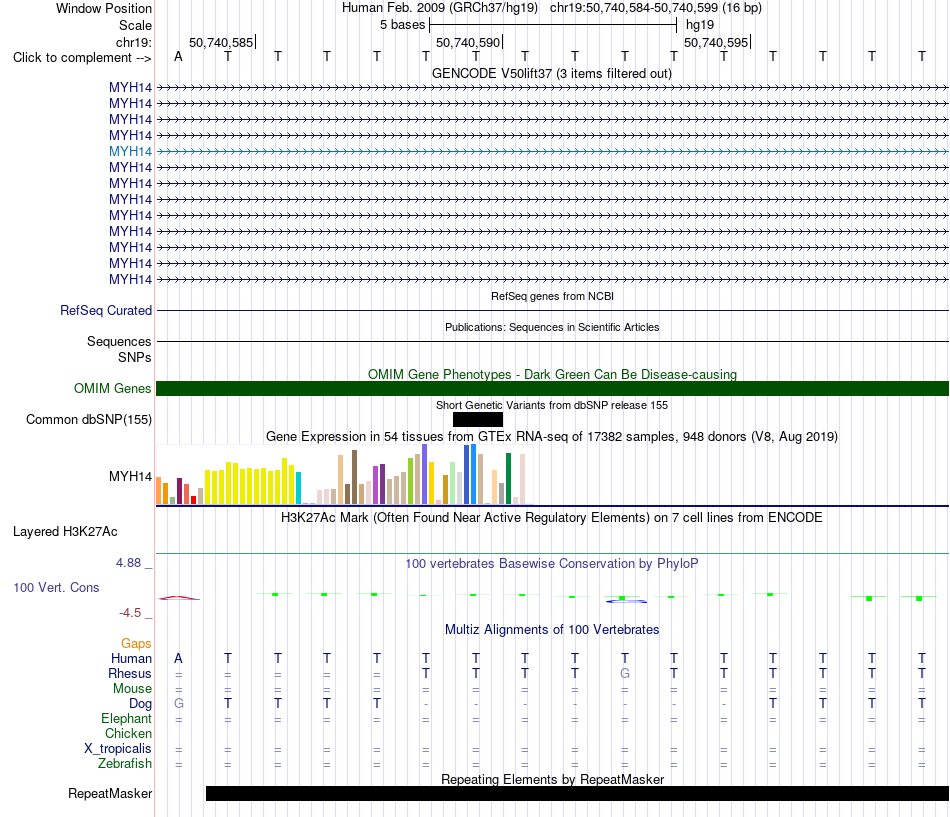
Task: Click the small red bar in the GTEx chart
Action: (193, 500)
